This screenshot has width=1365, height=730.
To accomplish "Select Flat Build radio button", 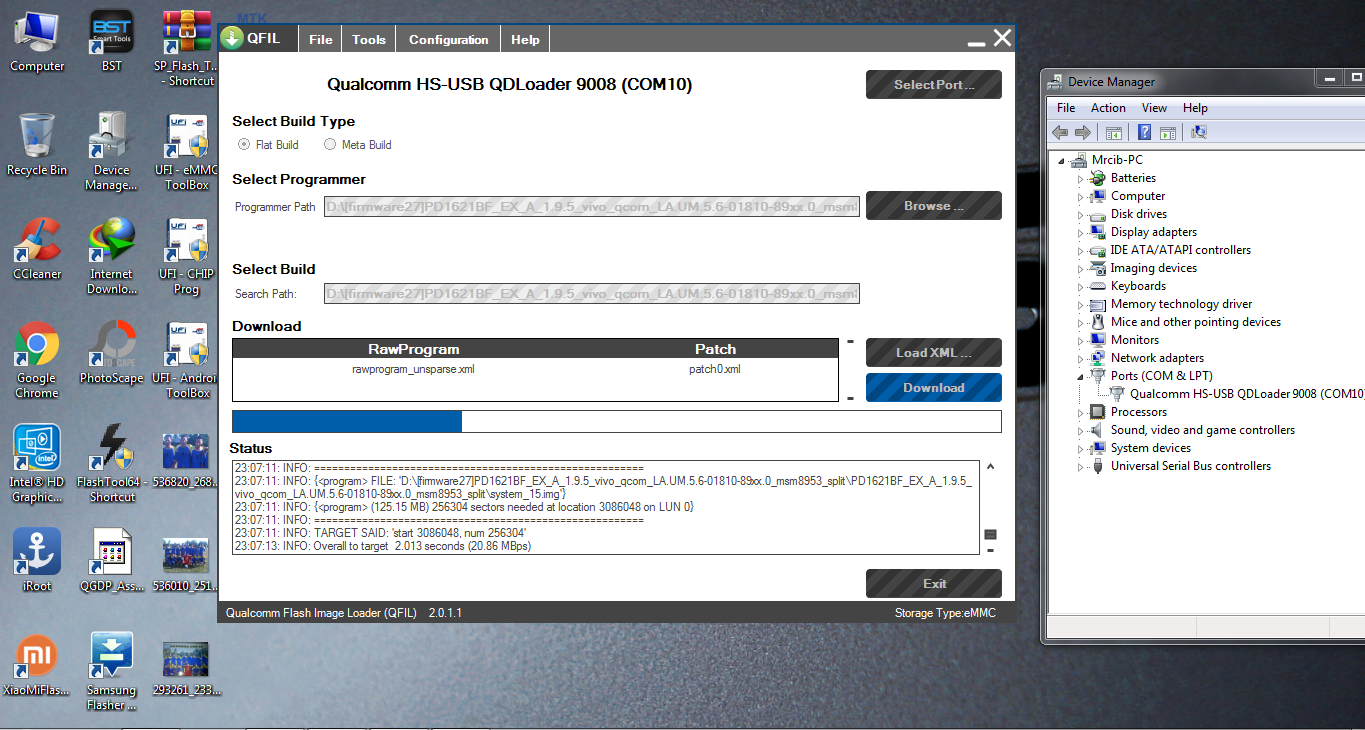I will 244,145.
